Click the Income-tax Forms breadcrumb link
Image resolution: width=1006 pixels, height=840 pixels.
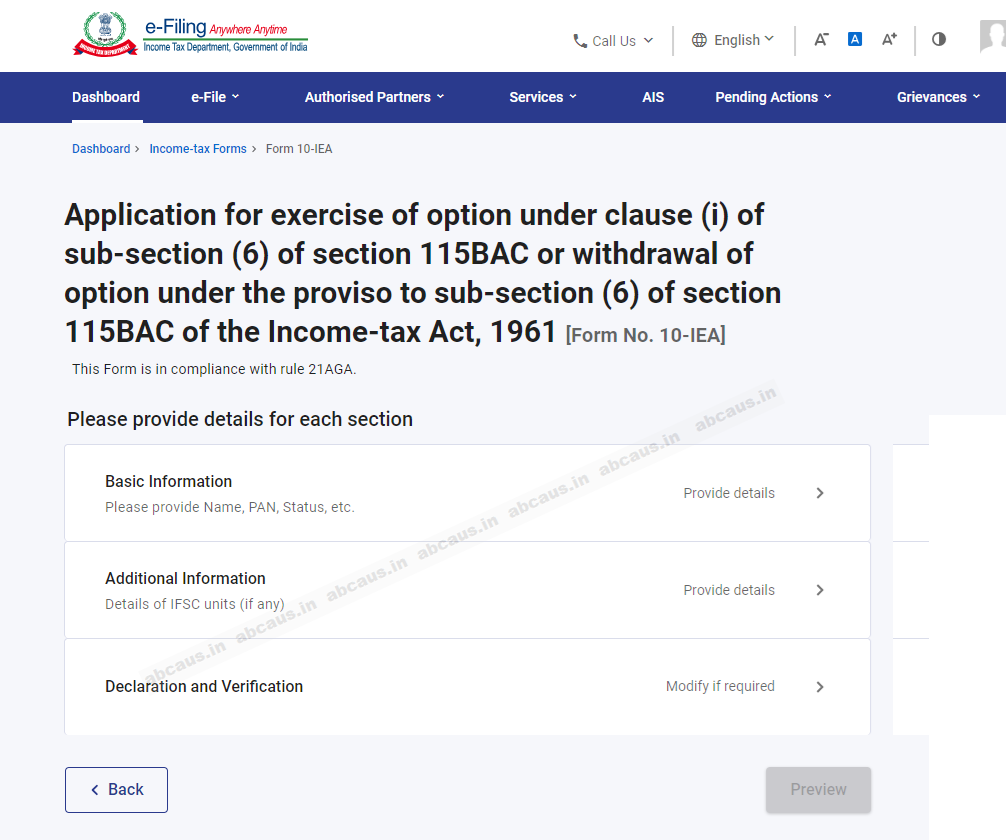(198, 149)
